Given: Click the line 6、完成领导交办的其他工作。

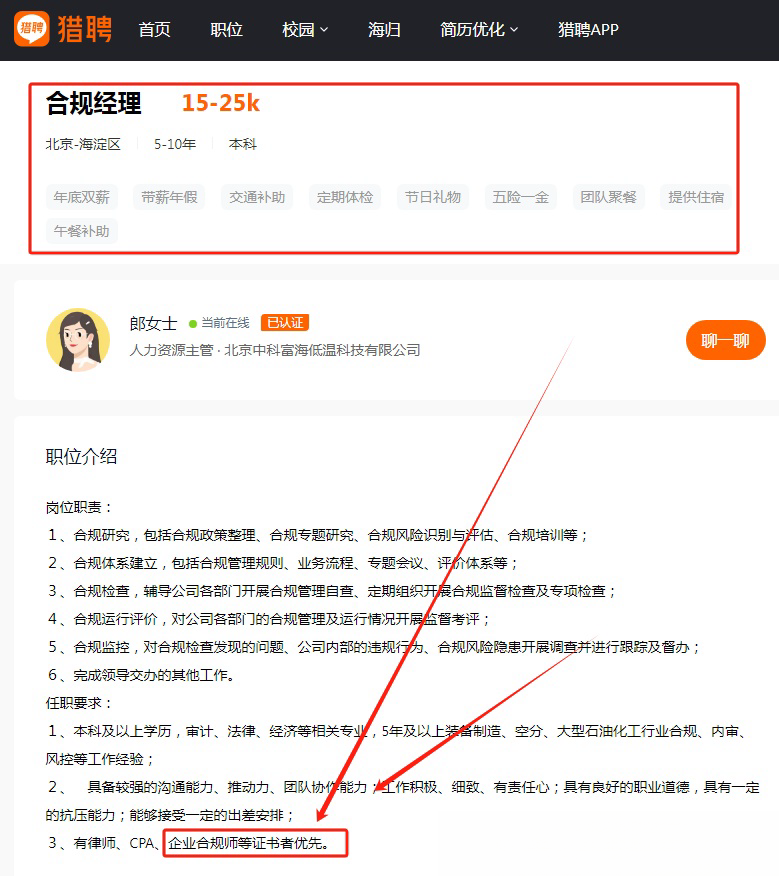Looking at the screenshot, I should pos(141,675).
